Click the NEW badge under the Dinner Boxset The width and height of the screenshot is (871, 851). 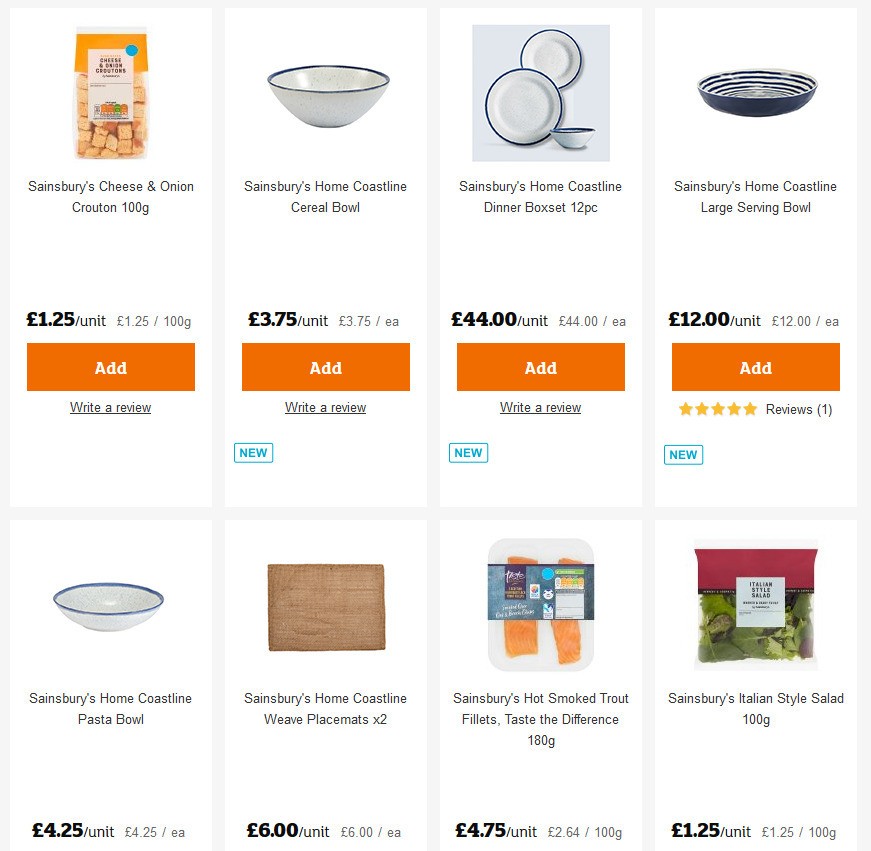point(468,453)
